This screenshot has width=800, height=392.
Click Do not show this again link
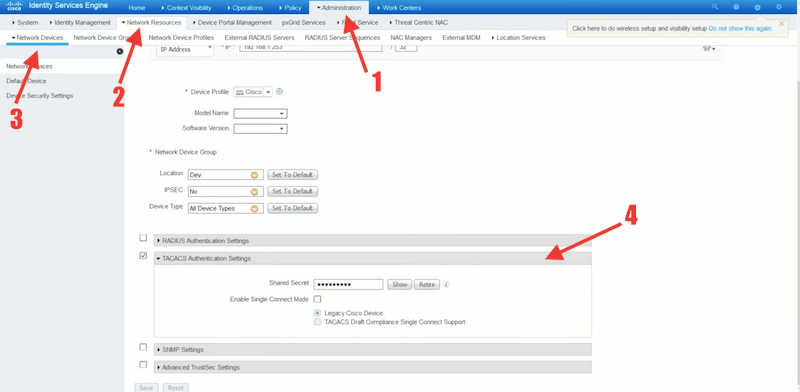(x=740, y=29)
